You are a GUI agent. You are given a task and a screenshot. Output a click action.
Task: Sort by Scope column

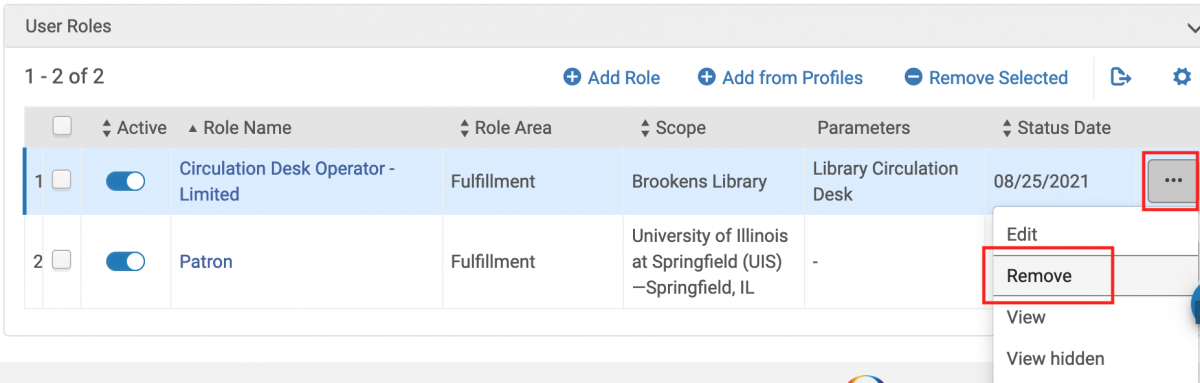point(672,128)
